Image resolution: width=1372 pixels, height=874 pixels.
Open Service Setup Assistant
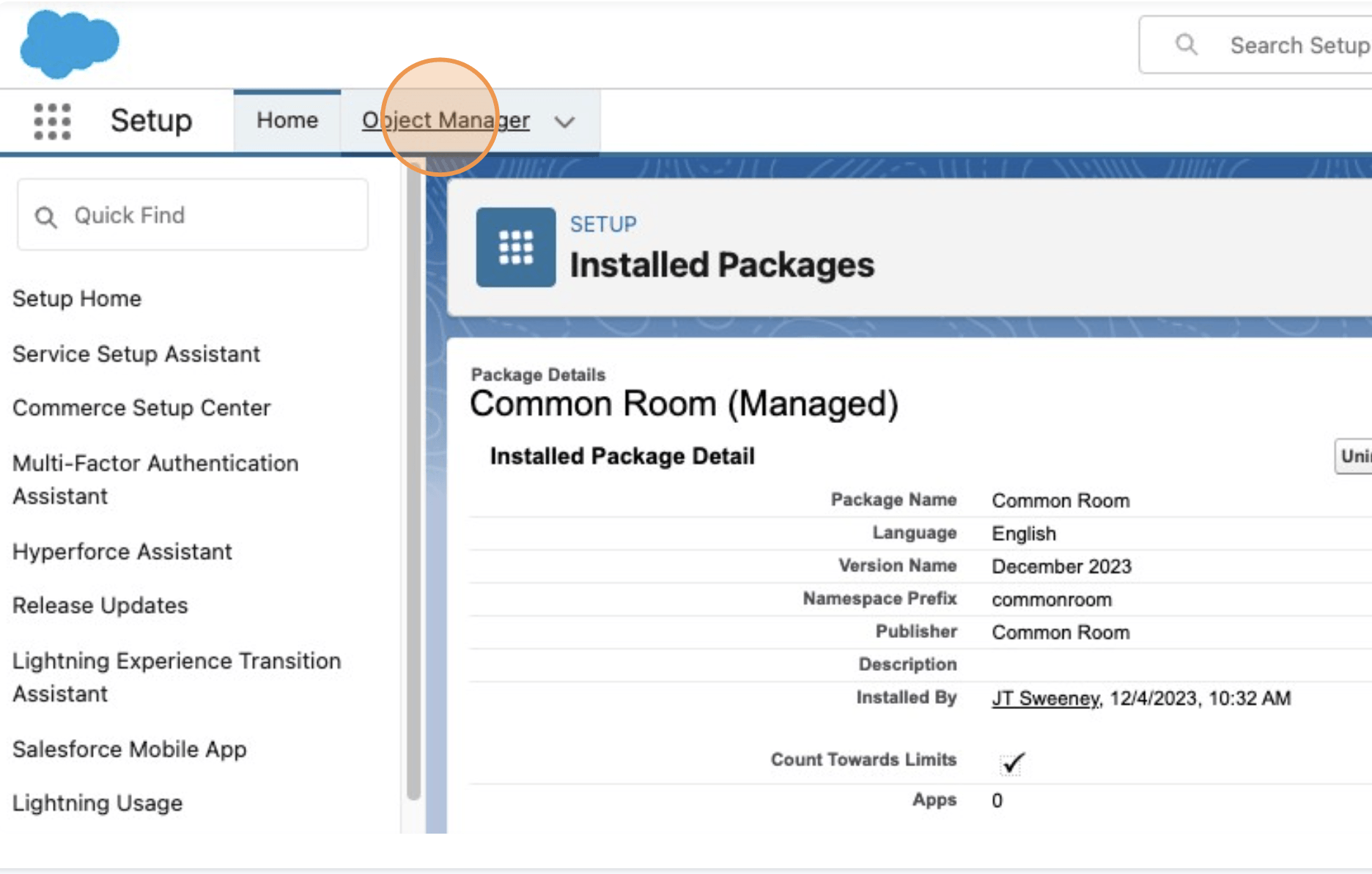pyautogui.click(x=136, y=353)
